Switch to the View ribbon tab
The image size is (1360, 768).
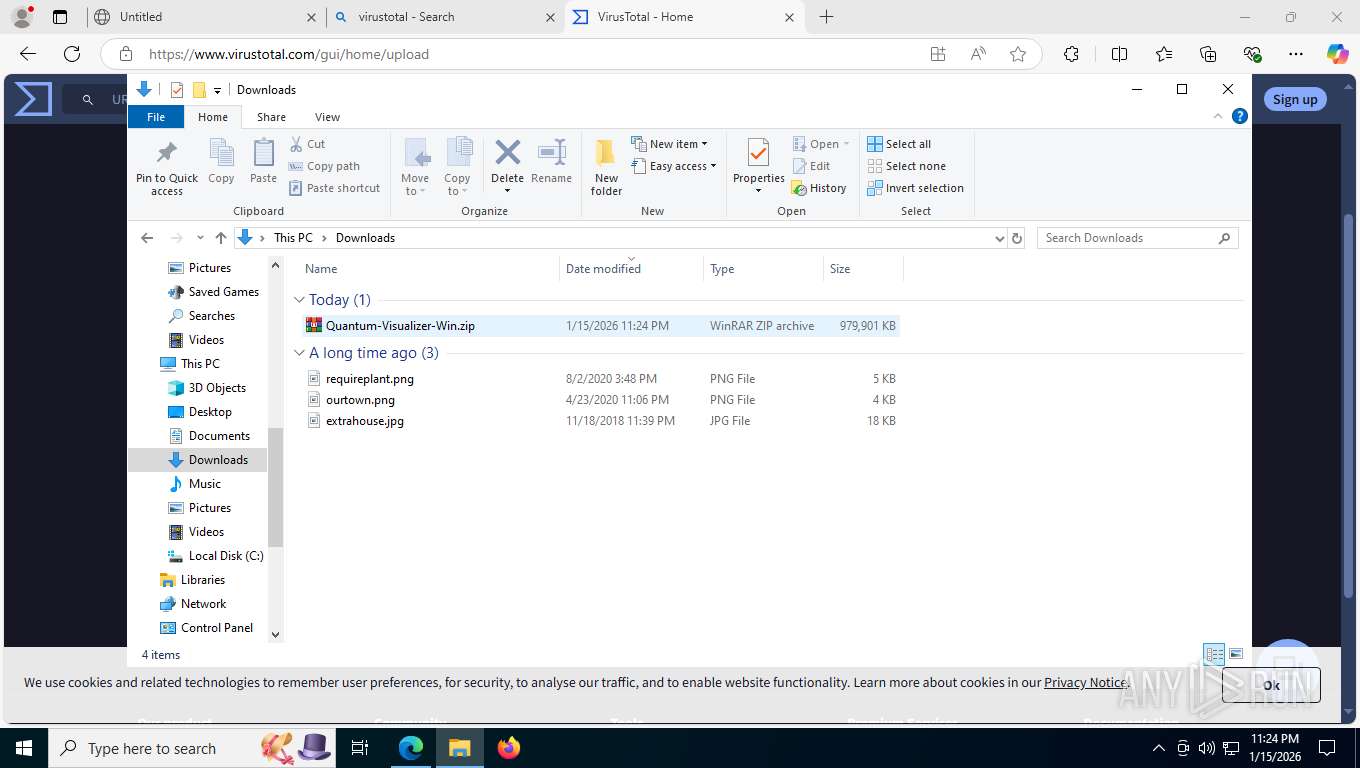coord(327,117)
